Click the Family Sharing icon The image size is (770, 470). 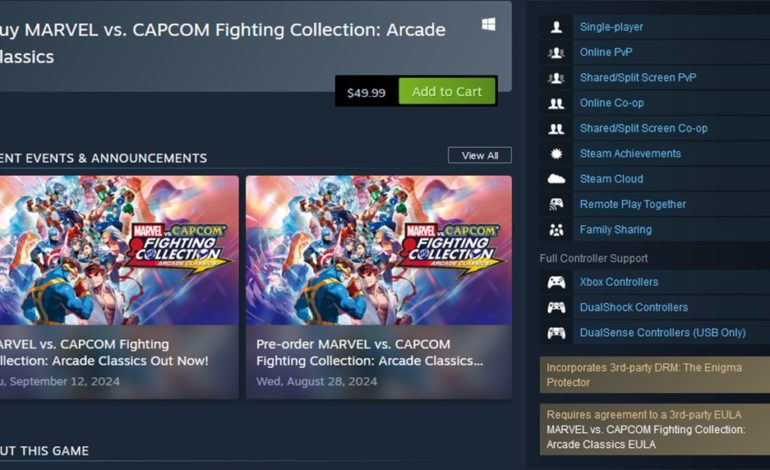pyautogui.click(x=556, y=230)
